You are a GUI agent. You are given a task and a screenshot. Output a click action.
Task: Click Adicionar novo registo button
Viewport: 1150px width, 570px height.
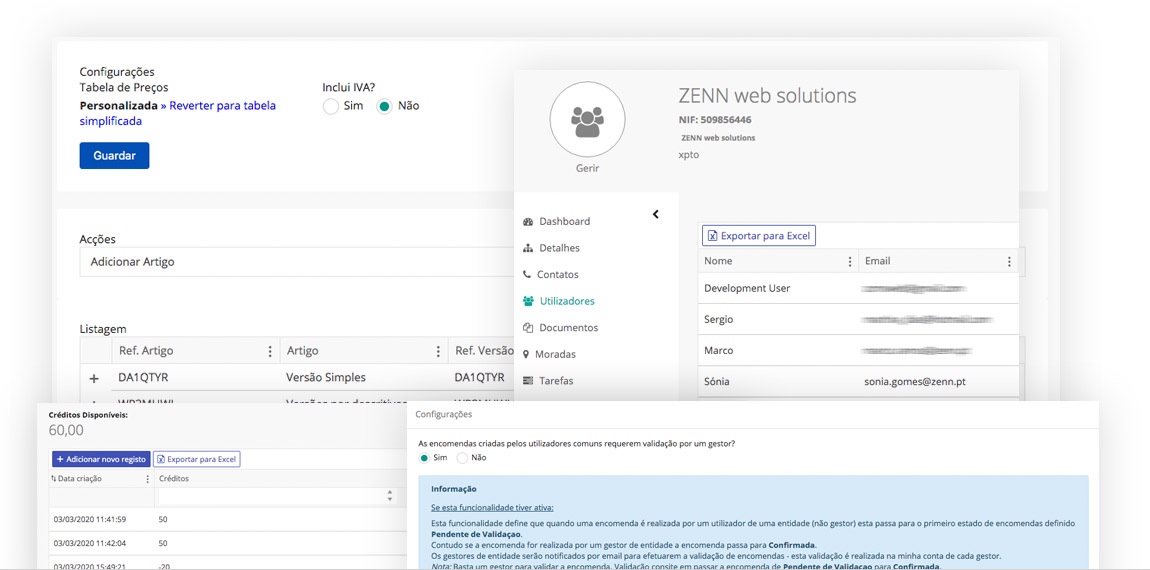[x=101, y=459]
